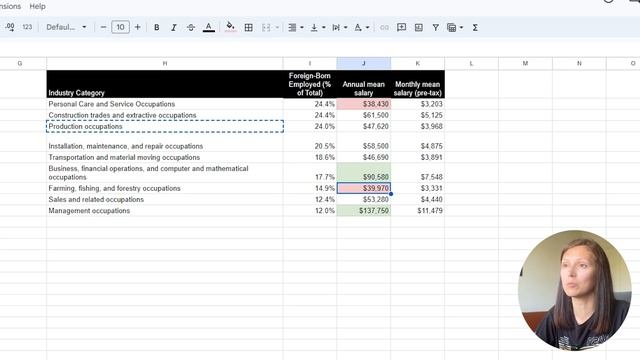Open the 123 number format menu
Screen dimensions: 640x360
[27, 27]
